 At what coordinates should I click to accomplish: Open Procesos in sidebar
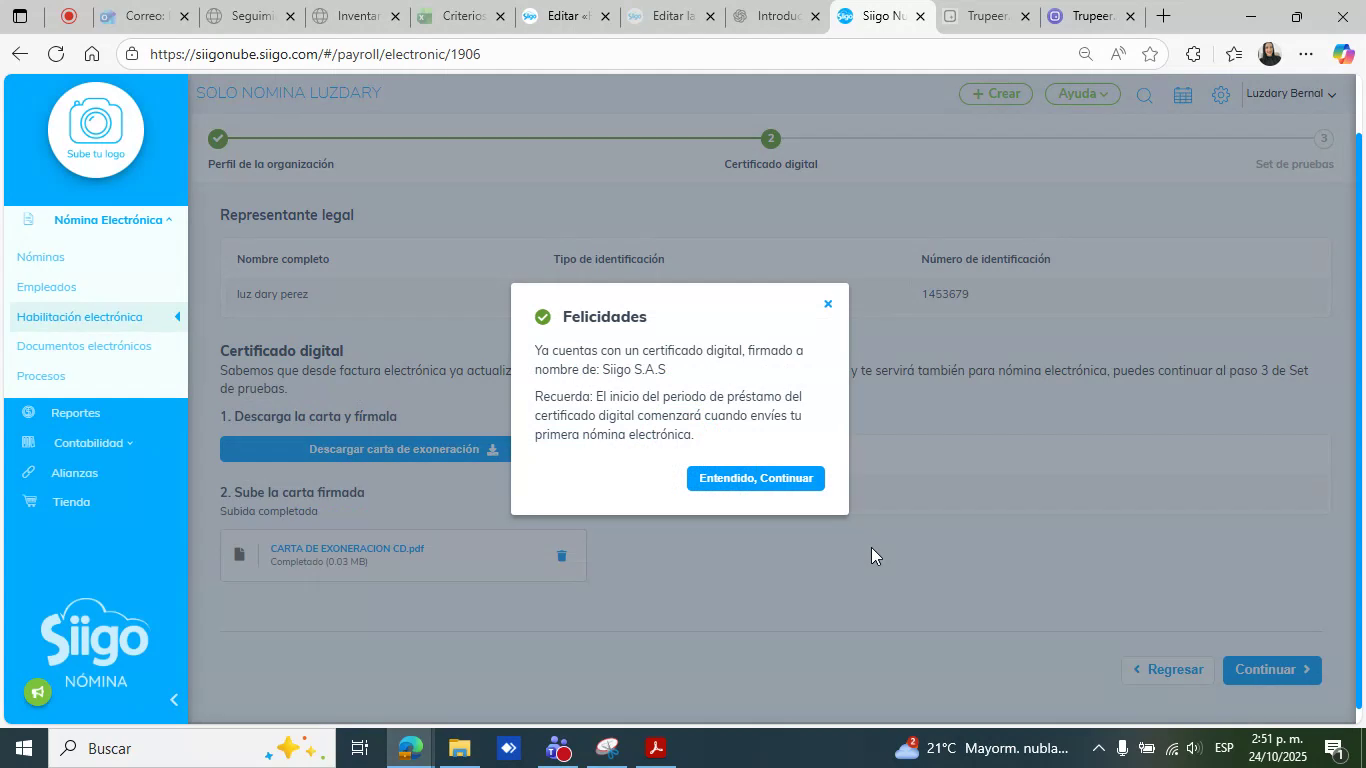(41, 376)
